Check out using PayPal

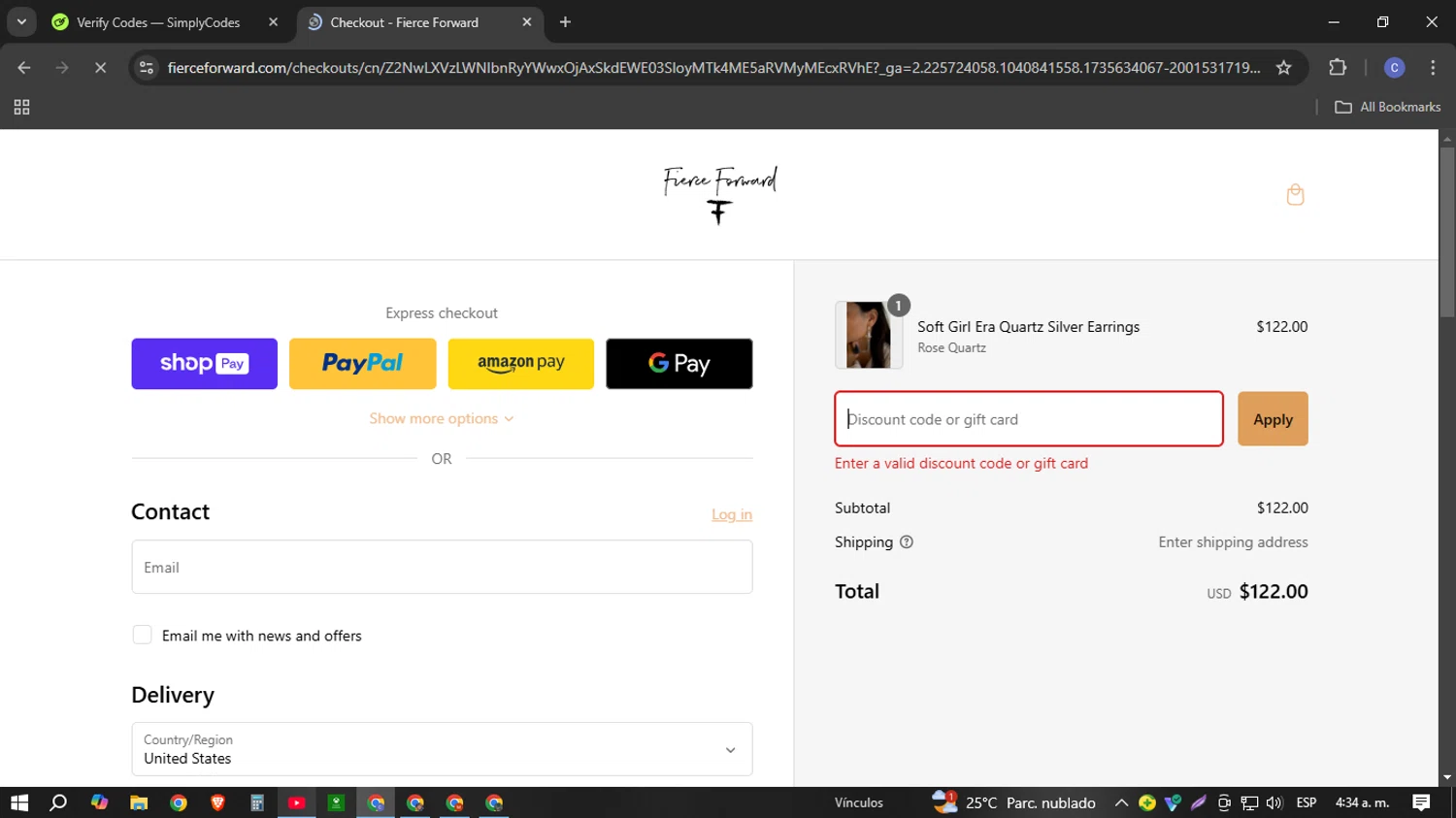363,364
